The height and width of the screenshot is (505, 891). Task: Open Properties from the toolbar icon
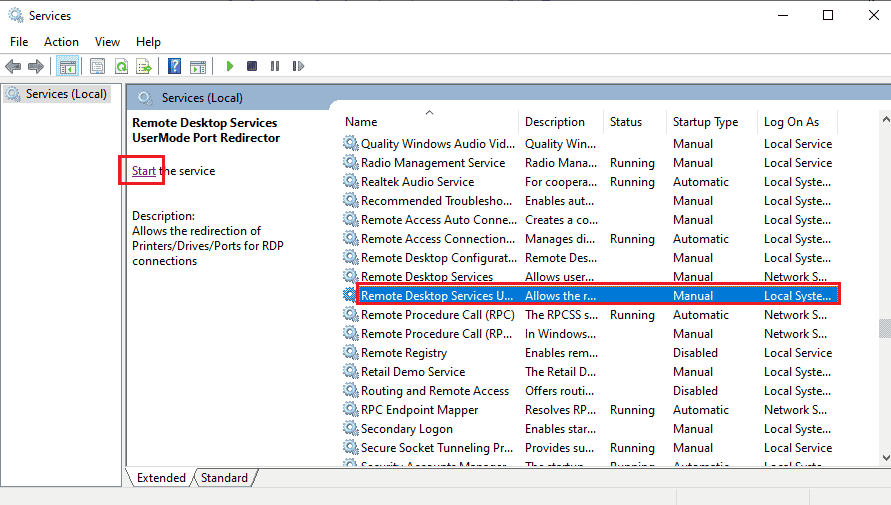click(97, 66)
